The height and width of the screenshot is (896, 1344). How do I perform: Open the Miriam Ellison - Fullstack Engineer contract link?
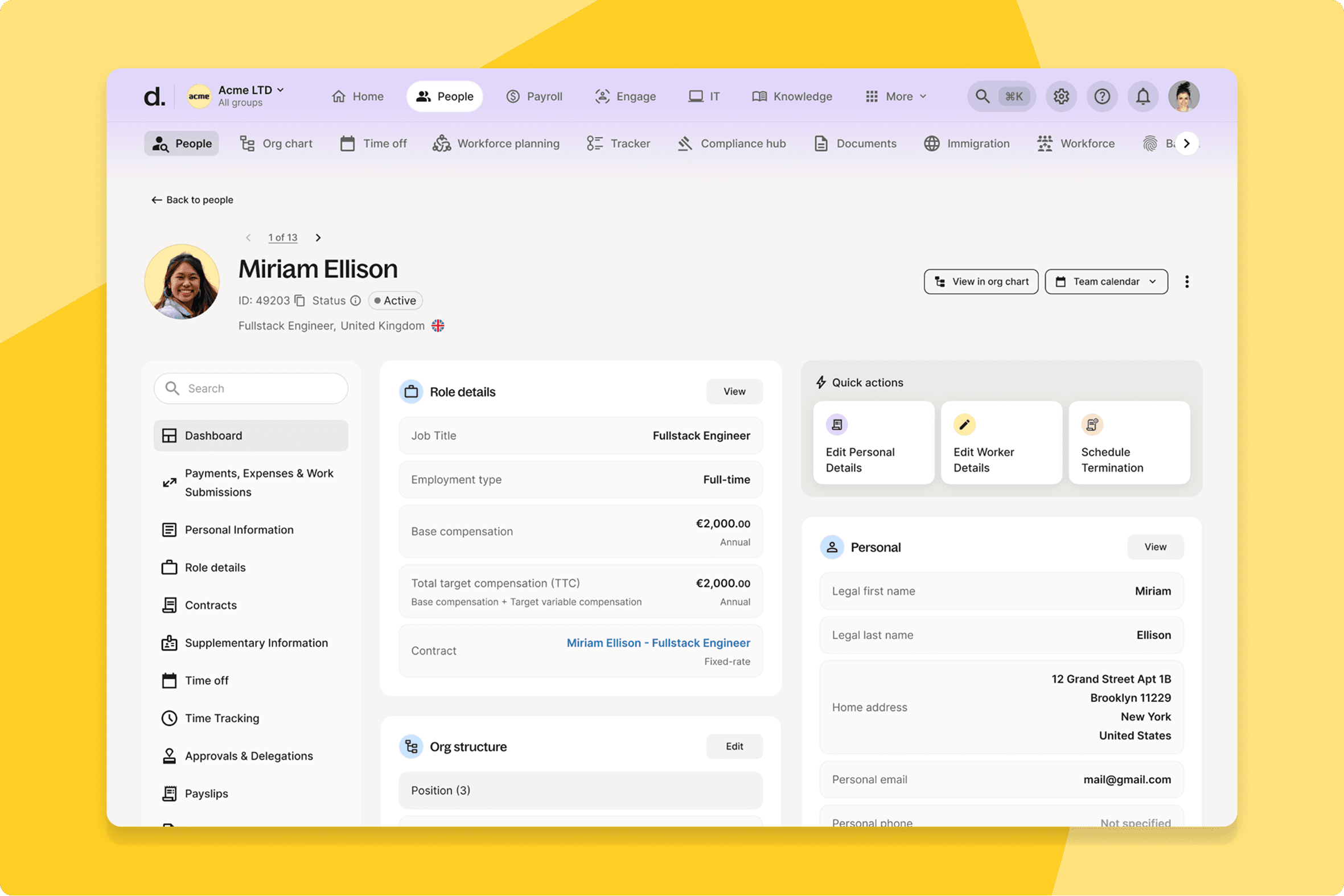pos(657,643)
